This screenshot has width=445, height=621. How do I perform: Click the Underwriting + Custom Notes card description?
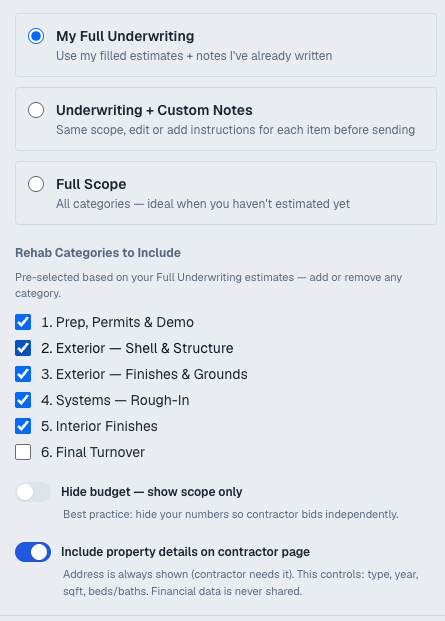(236, 130)
